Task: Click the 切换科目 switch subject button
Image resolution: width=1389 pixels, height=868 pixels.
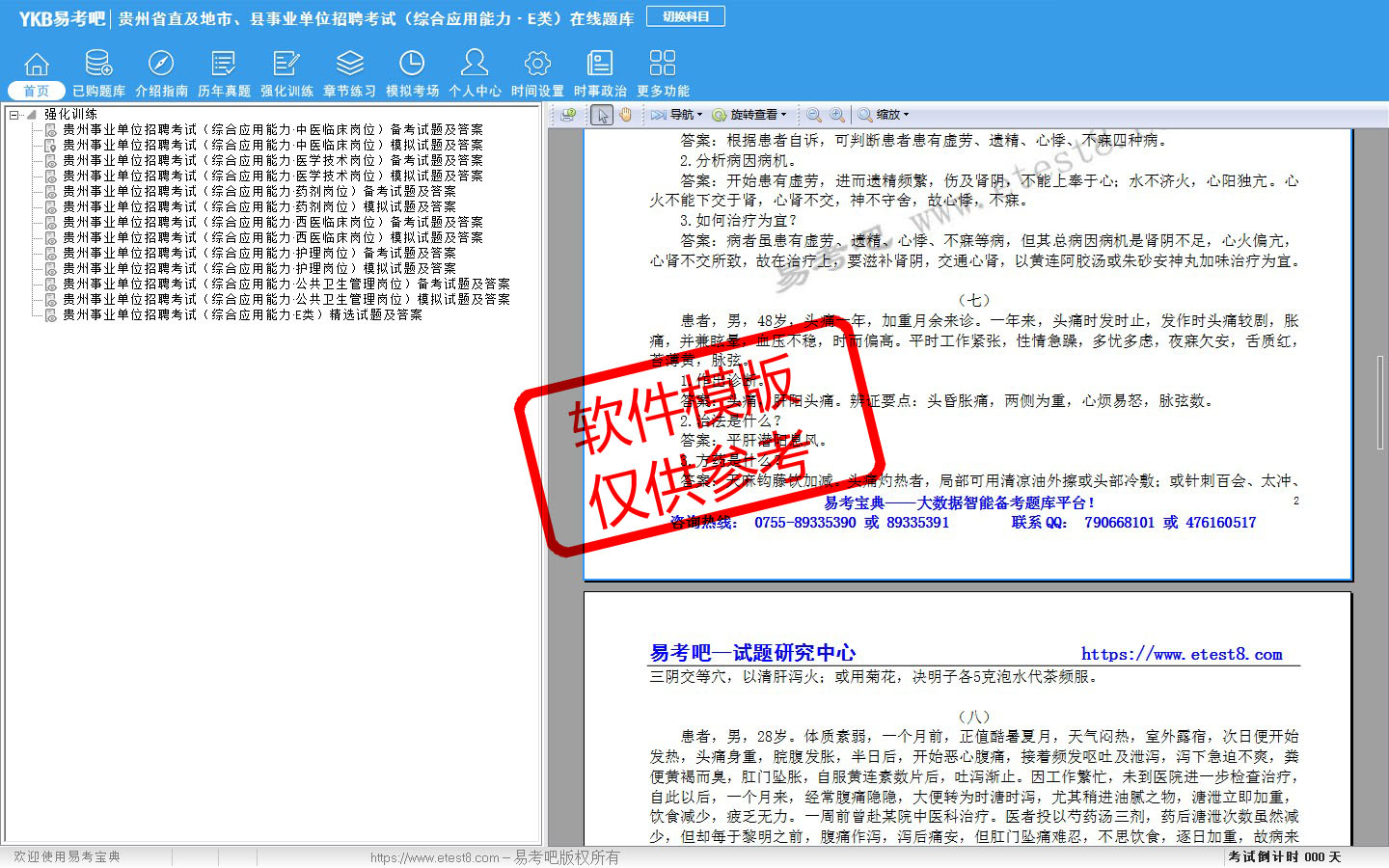Action: tap(686, 16)
